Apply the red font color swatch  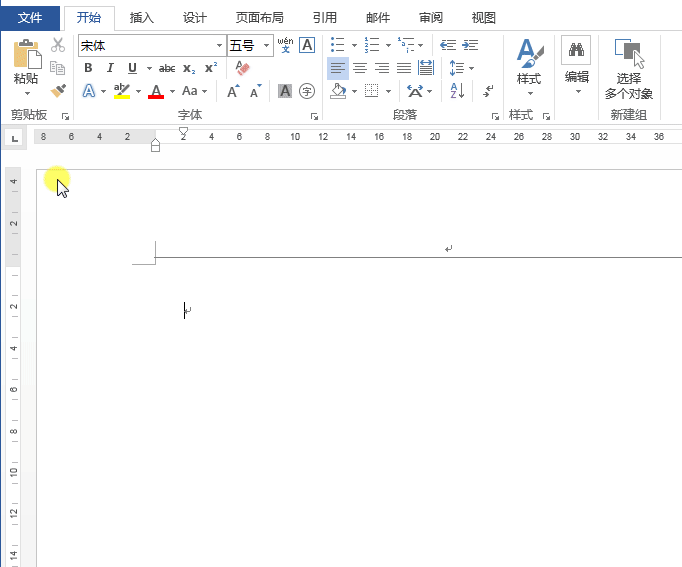click(x=155, y=92)
